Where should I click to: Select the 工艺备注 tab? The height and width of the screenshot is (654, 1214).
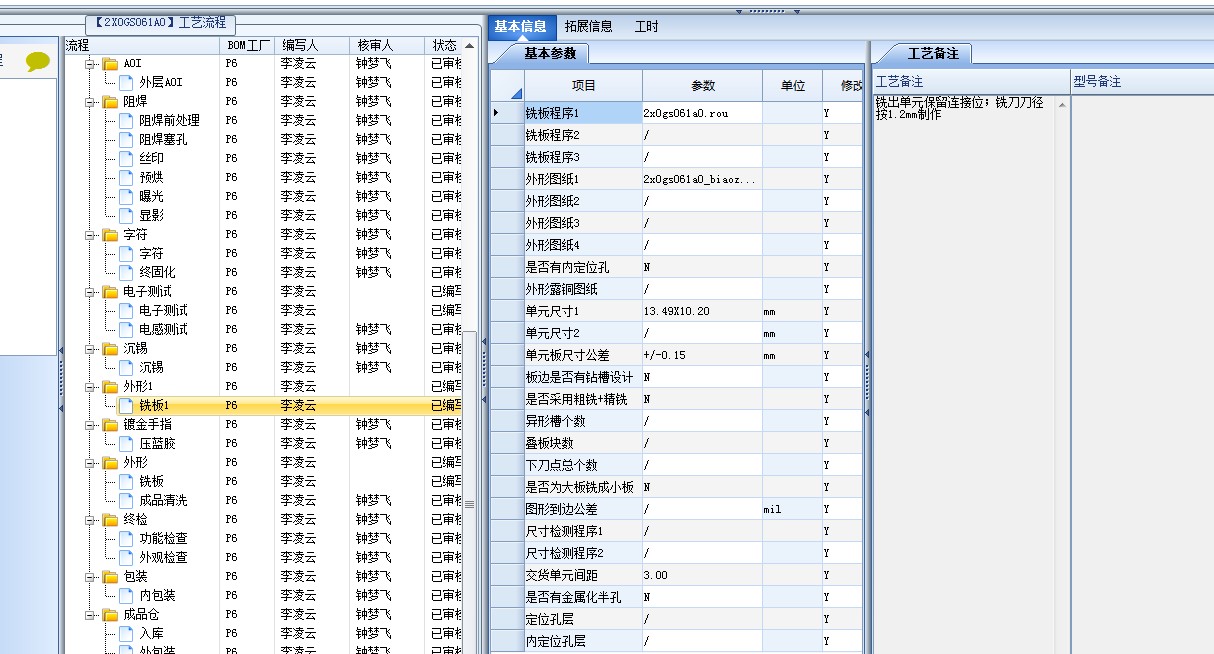click(x=932, y=54)
